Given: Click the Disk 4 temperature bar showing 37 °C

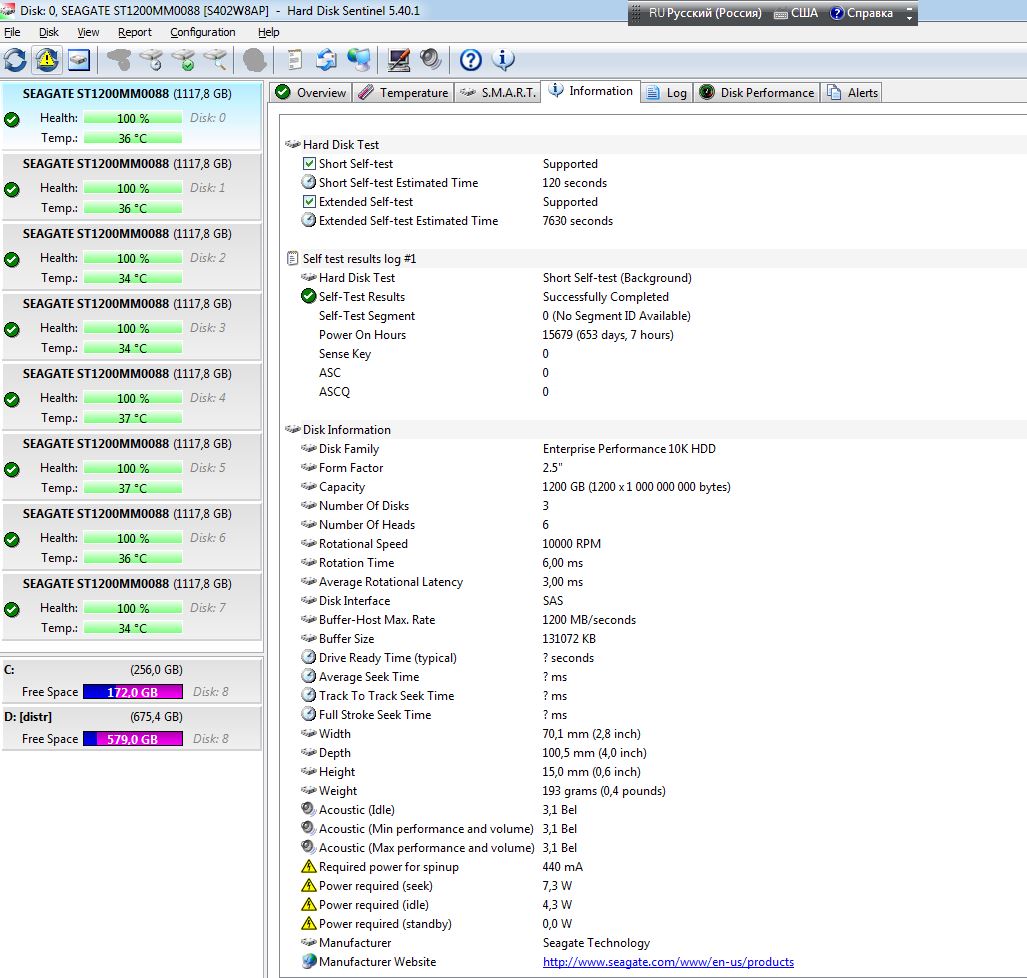Looking at the screenshot, I should click(133, 418).
